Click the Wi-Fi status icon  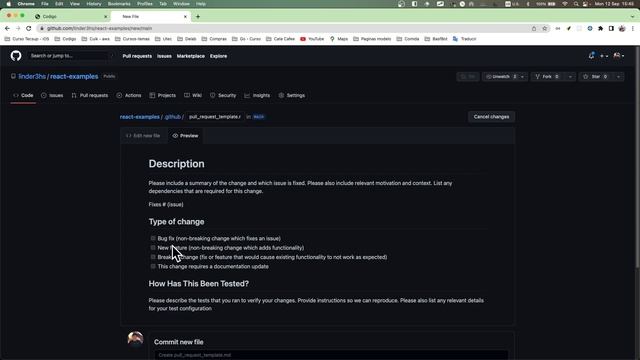[565, 4]
